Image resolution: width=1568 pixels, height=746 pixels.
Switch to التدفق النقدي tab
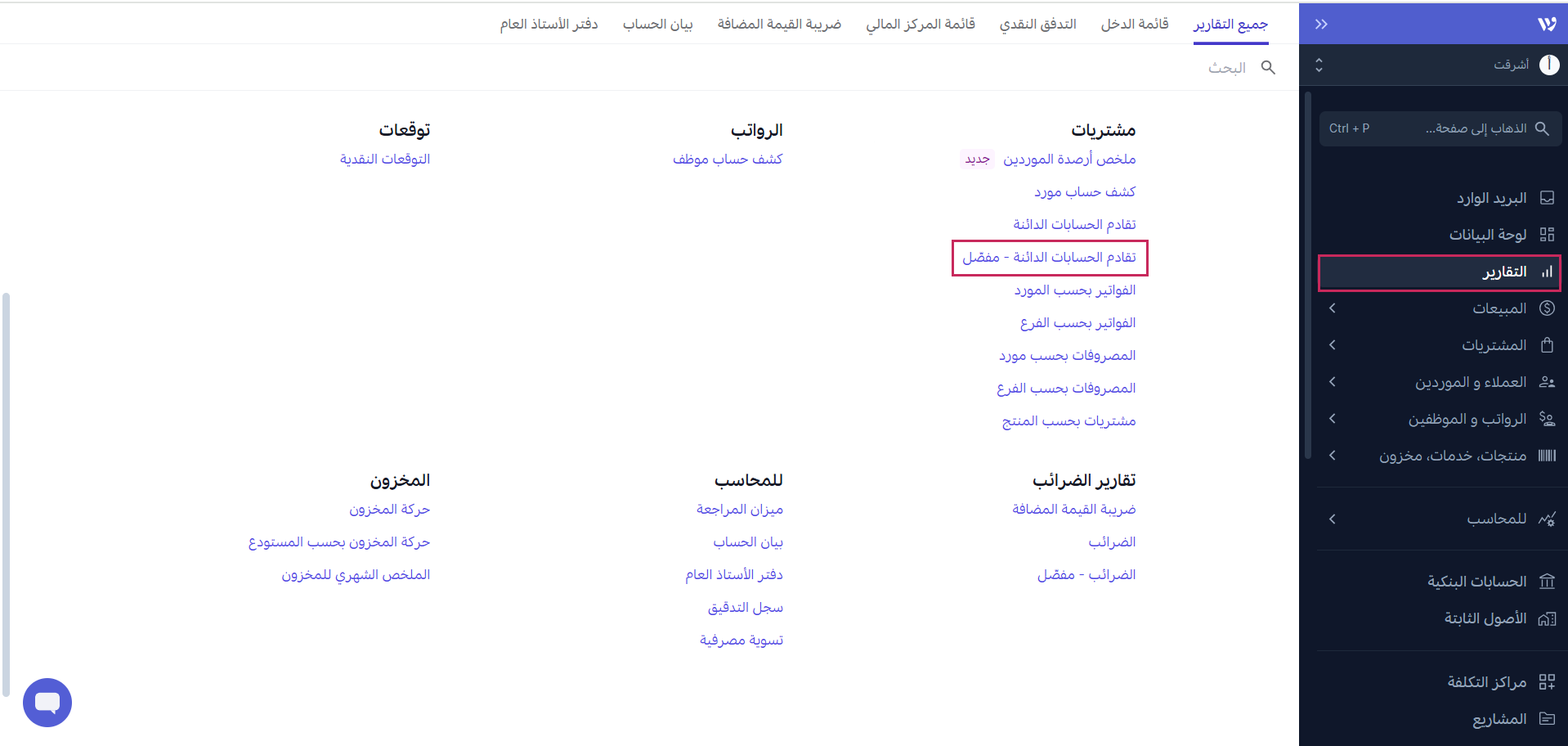1037,25
